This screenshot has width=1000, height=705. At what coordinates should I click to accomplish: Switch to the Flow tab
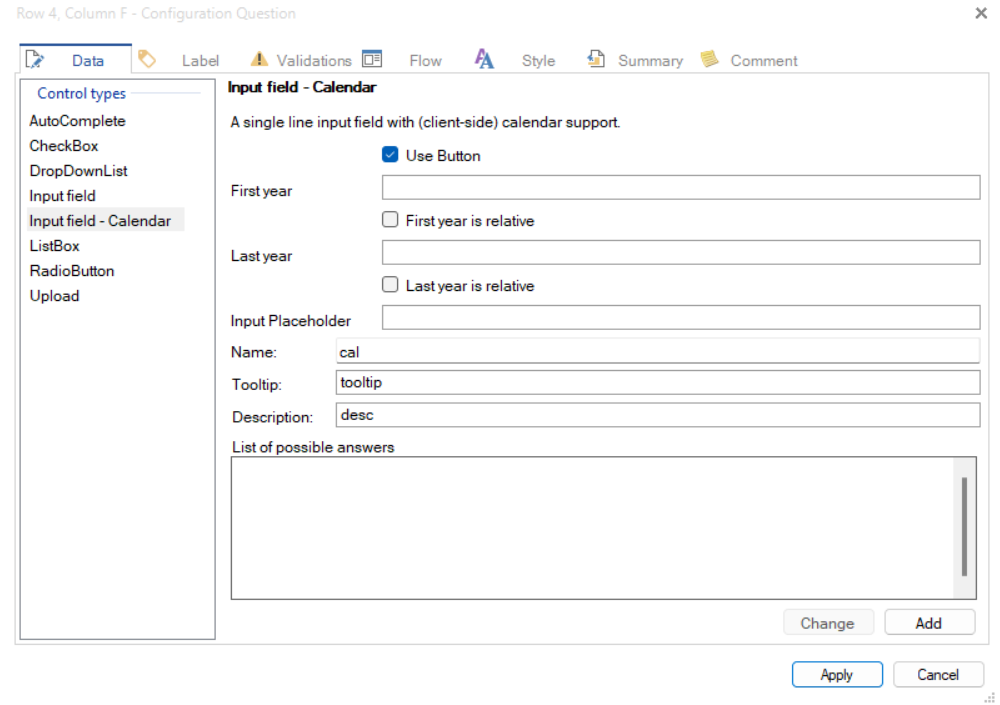tap(425, 61)
